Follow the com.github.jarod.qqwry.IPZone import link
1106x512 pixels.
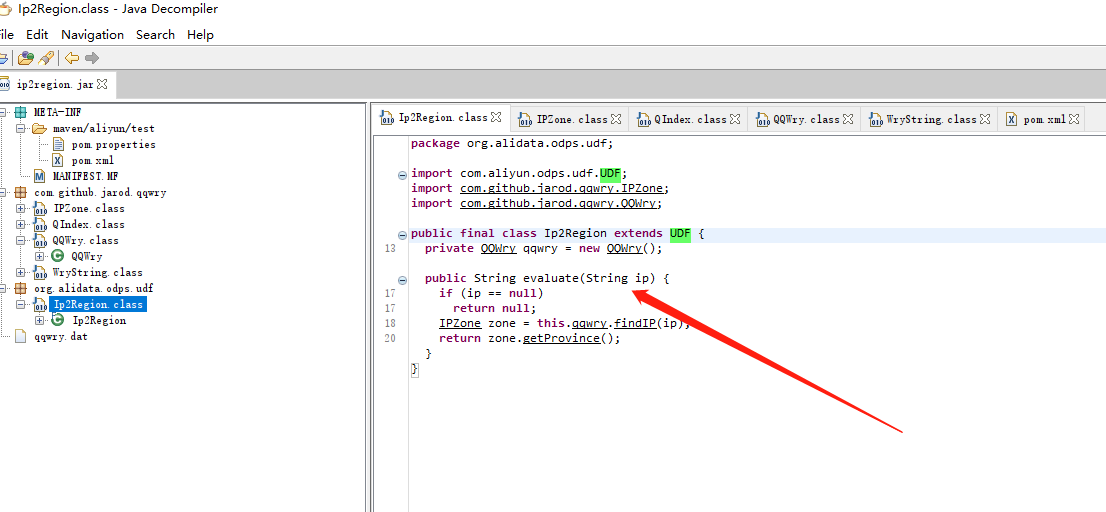click(x=563, y=188)
